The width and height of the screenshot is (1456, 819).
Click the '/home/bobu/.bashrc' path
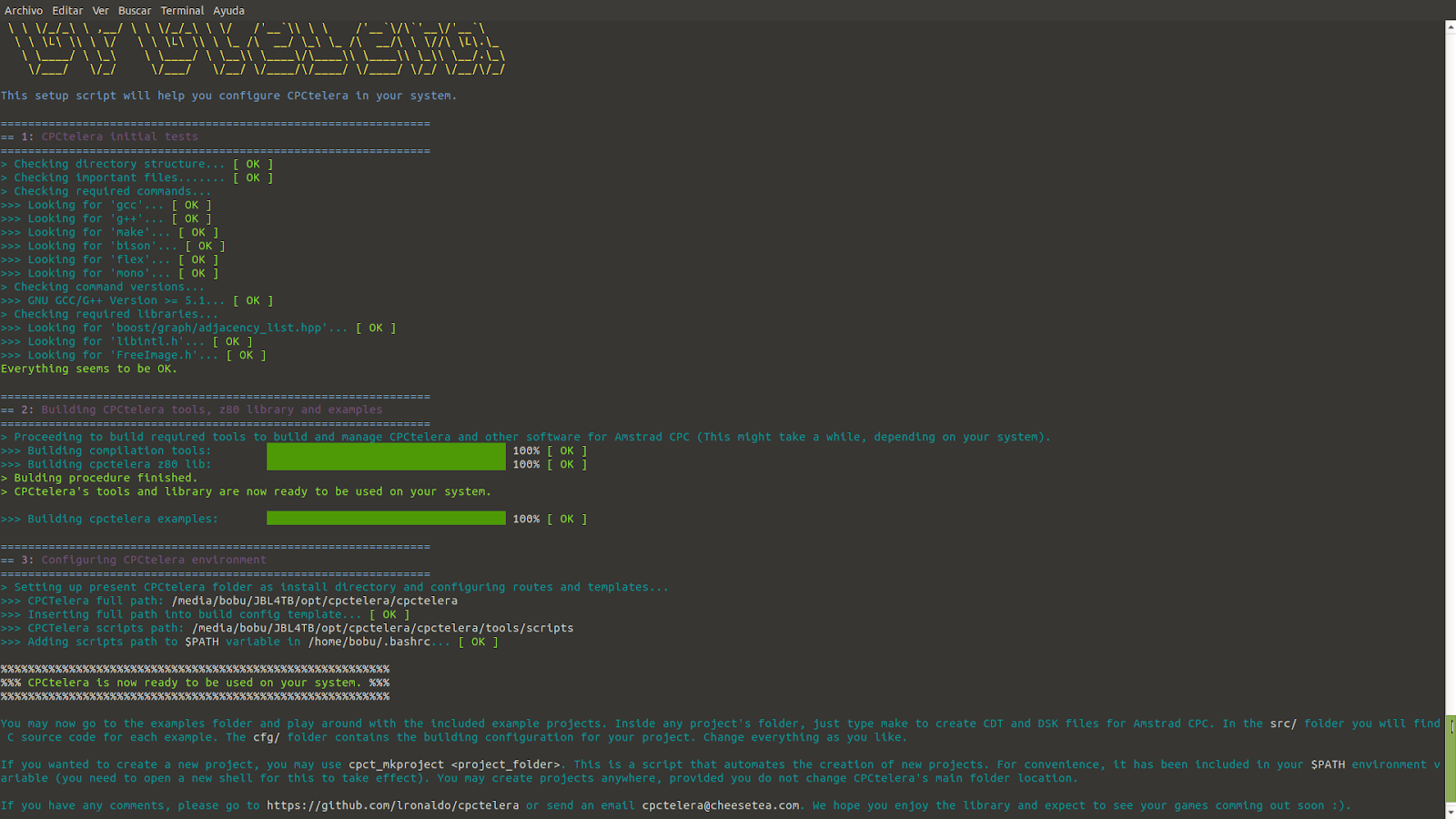369,642
